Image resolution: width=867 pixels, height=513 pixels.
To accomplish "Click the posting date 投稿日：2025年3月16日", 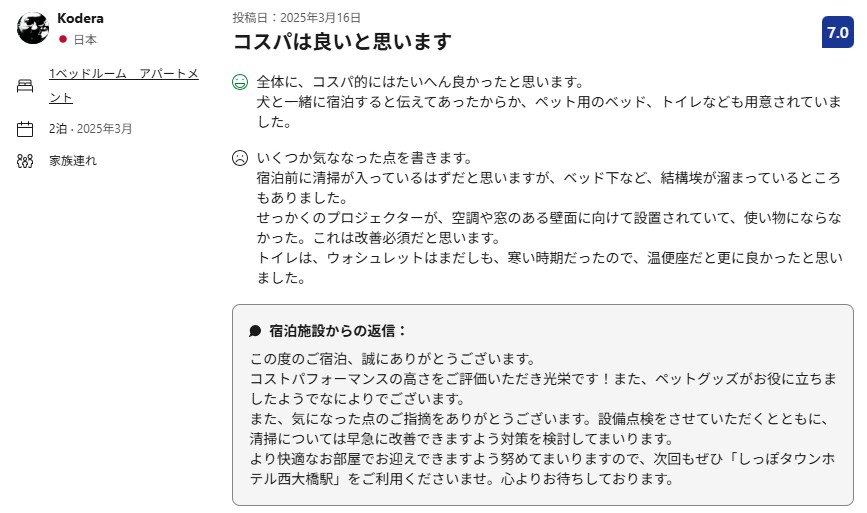I will click(296, 18).
